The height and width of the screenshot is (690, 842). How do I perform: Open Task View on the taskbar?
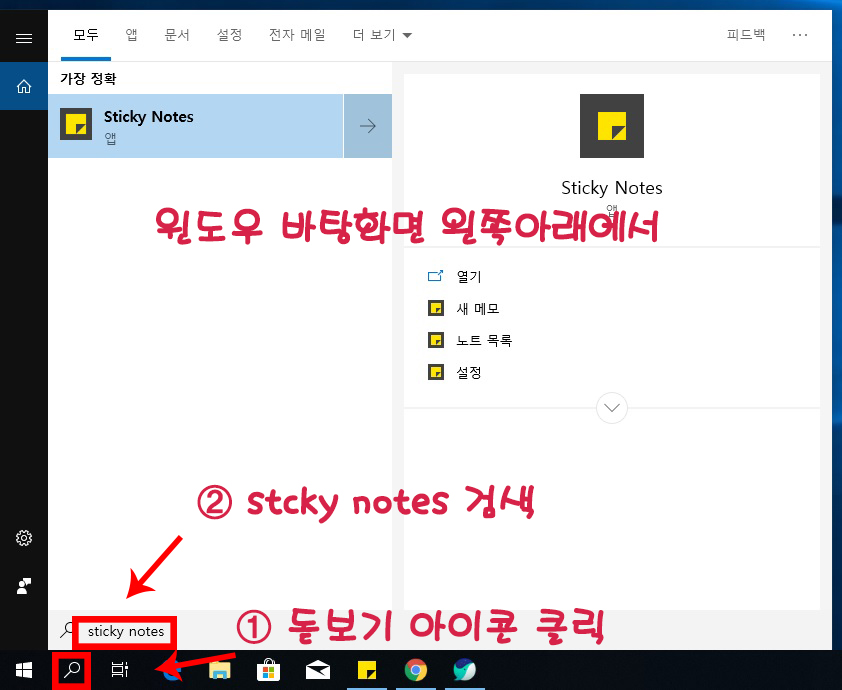tap(120, 670)
